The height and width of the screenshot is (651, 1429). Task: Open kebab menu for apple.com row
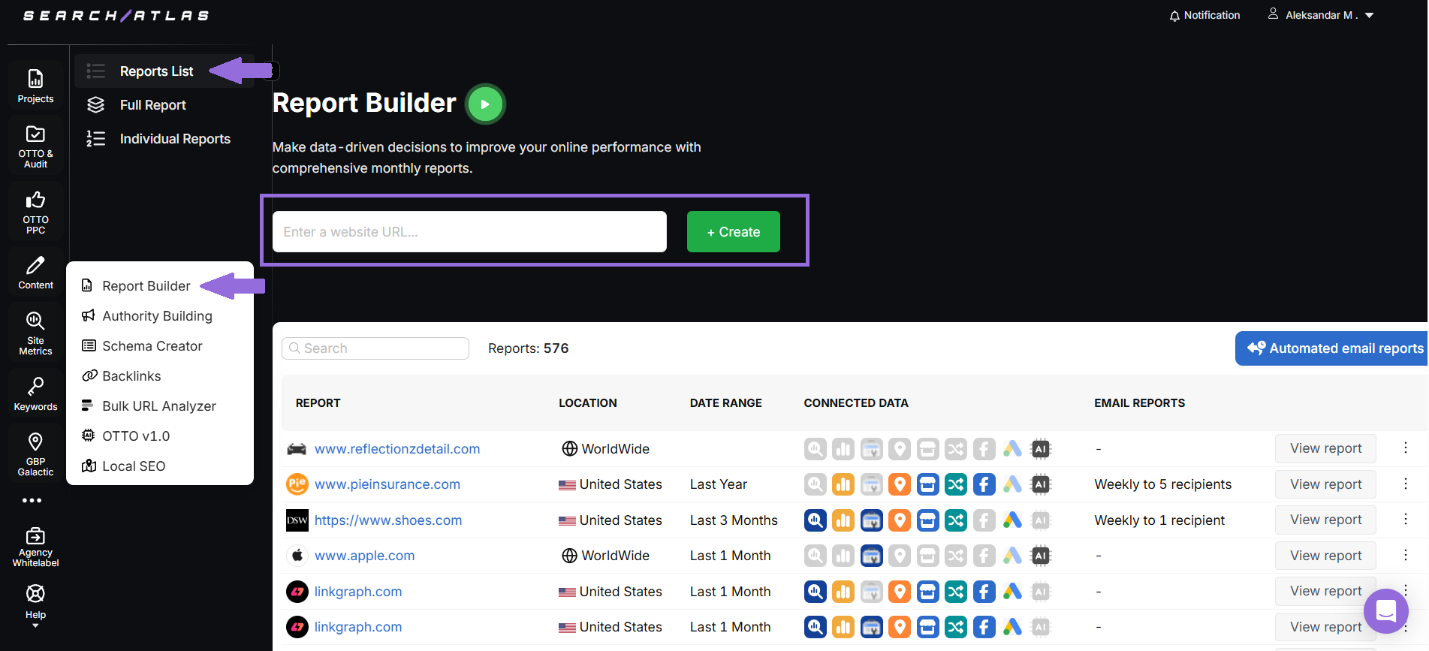pos(1405,555)
